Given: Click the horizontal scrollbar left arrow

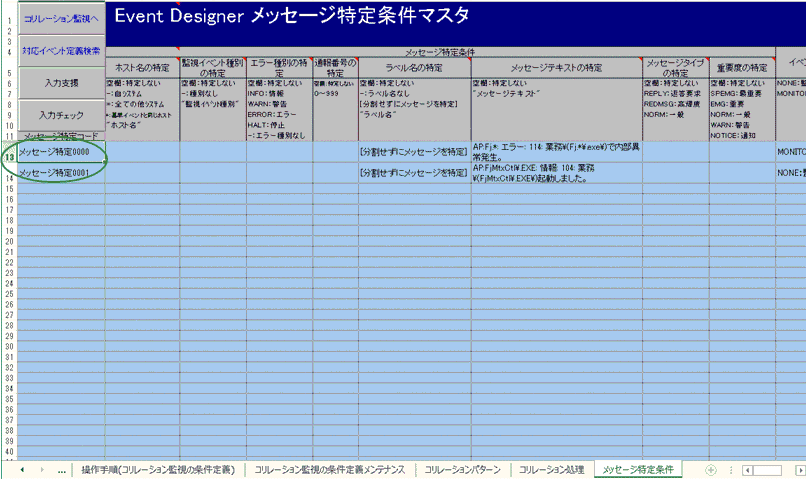Looking at the screenshot, I should [748, 470].
